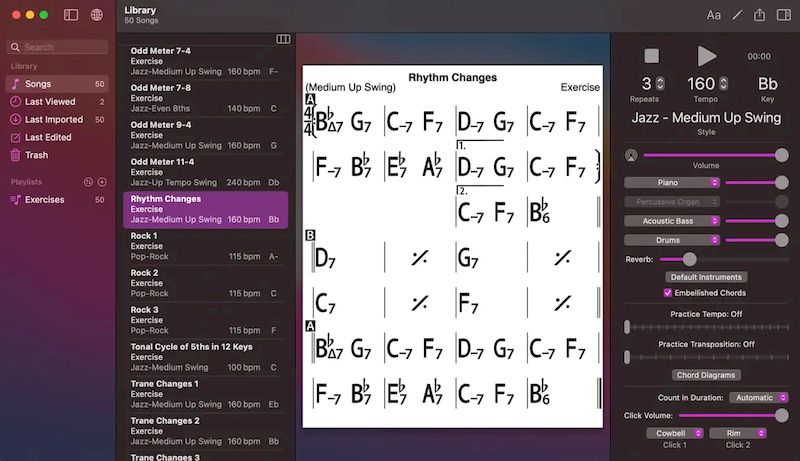Click the 00:00 time display
800x461 pixels.
coord(759,57)
